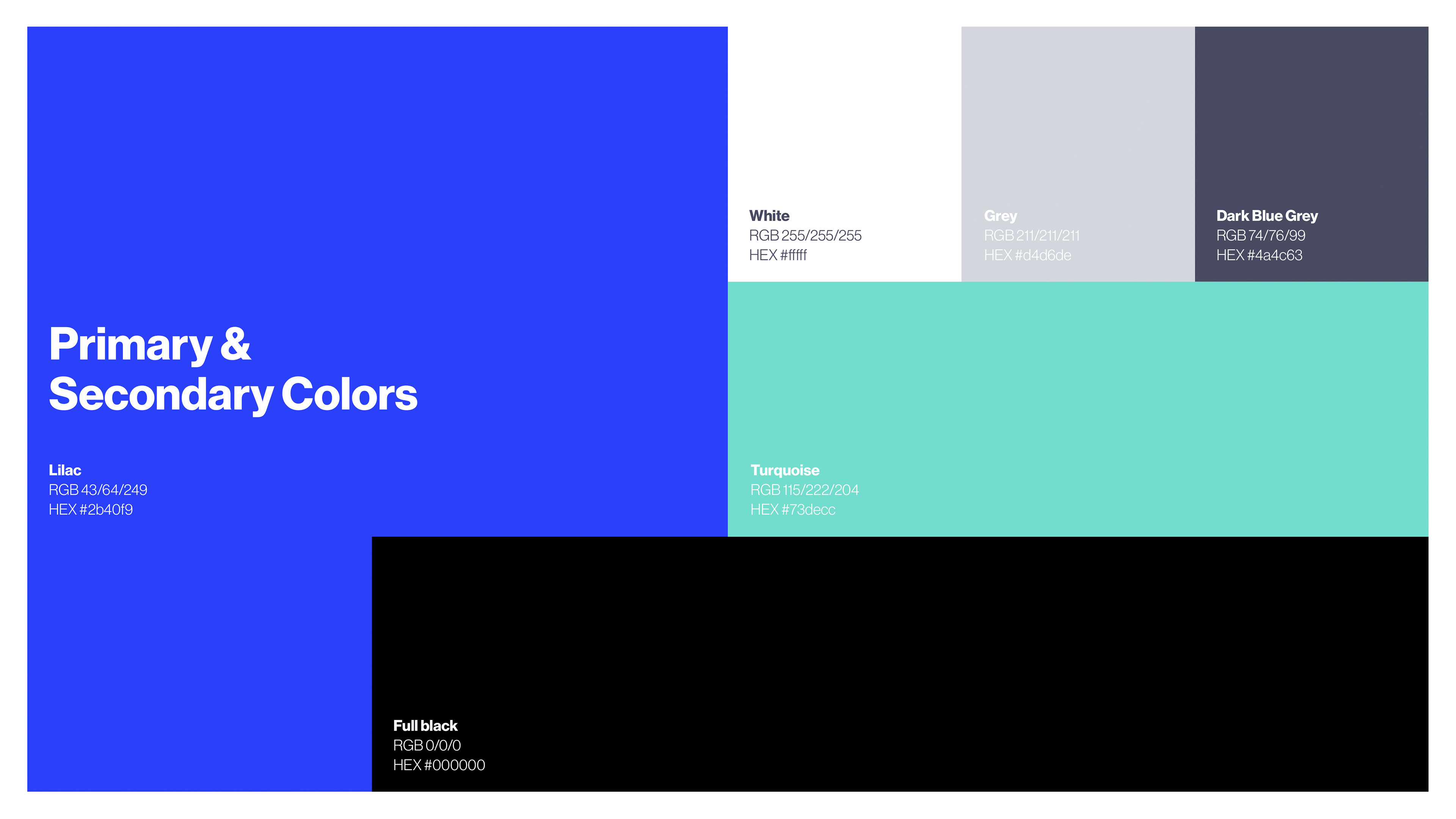Click the Turquoise label text
The image size is (1456, 819).
point(784,470)
